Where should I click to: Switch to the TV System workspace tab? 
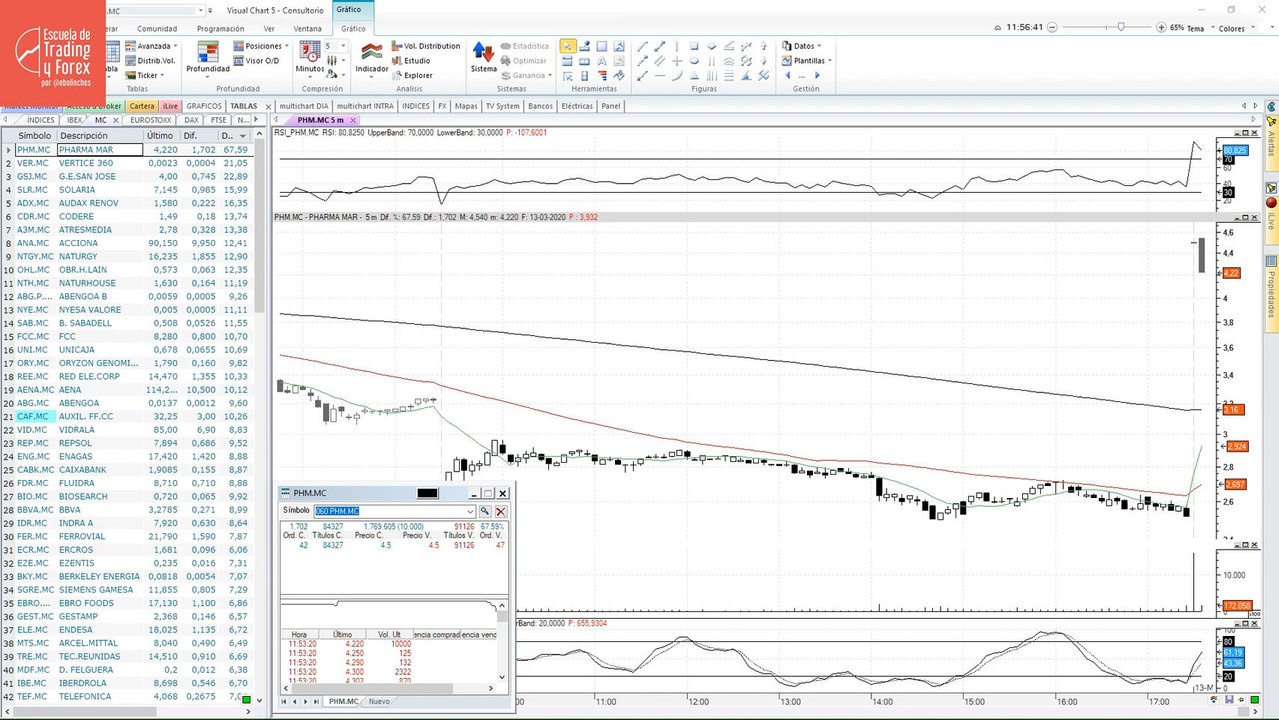tap(502, 106)
